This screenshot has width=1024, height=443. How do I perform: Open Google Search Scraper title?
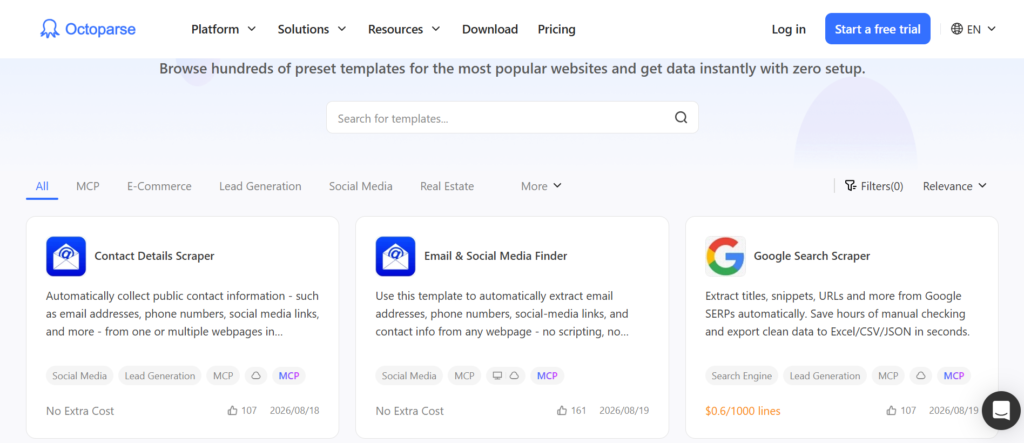click(x=812, y=256)
